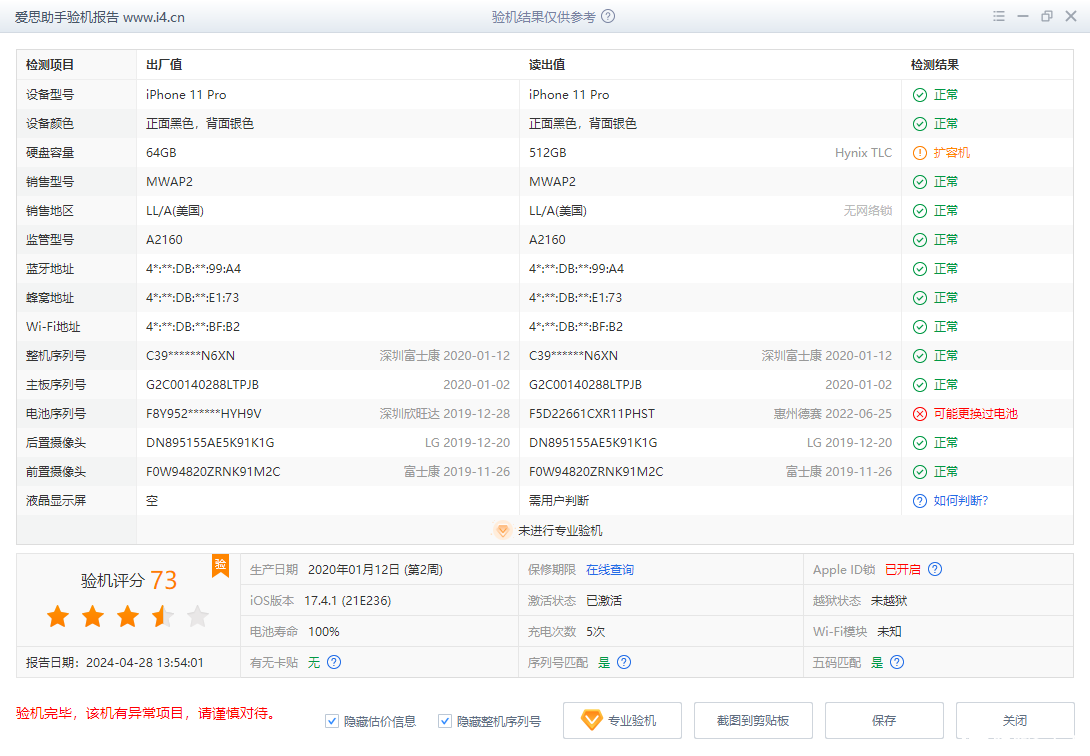Viewport: 1090px width, 756px height.
Task: Restore down the report window
Action: coord(1046,16)
